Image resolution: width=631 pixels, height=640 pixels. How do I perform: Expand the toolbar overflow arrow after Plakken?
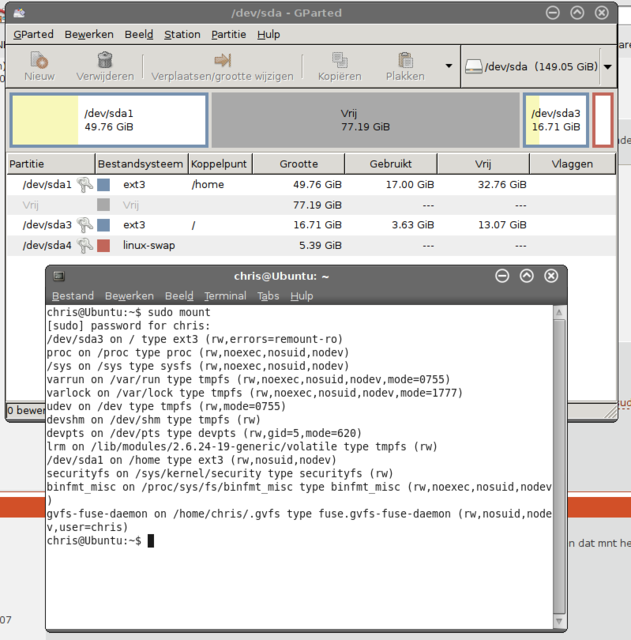coord(447,67)
